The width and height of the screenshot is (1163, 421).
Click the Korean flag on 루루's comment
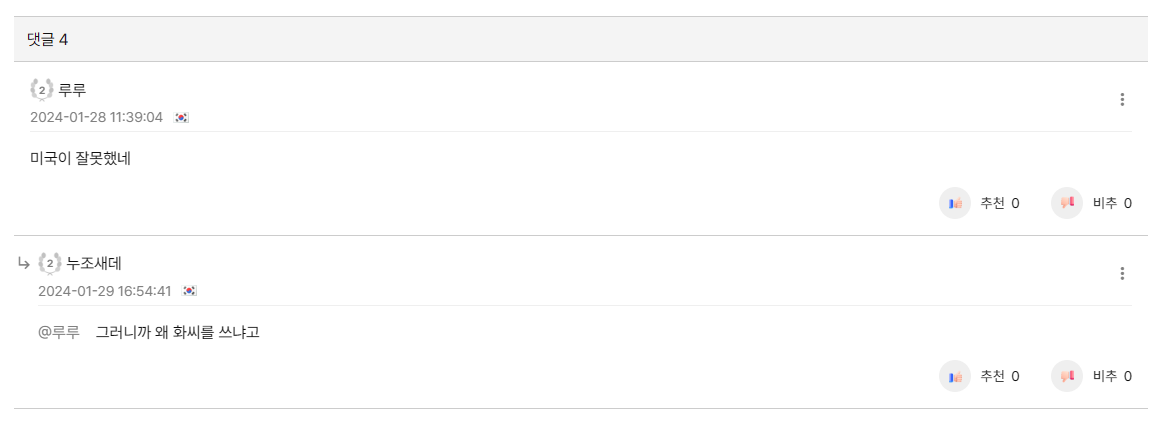pyautogui.click(x=182, y=118)
